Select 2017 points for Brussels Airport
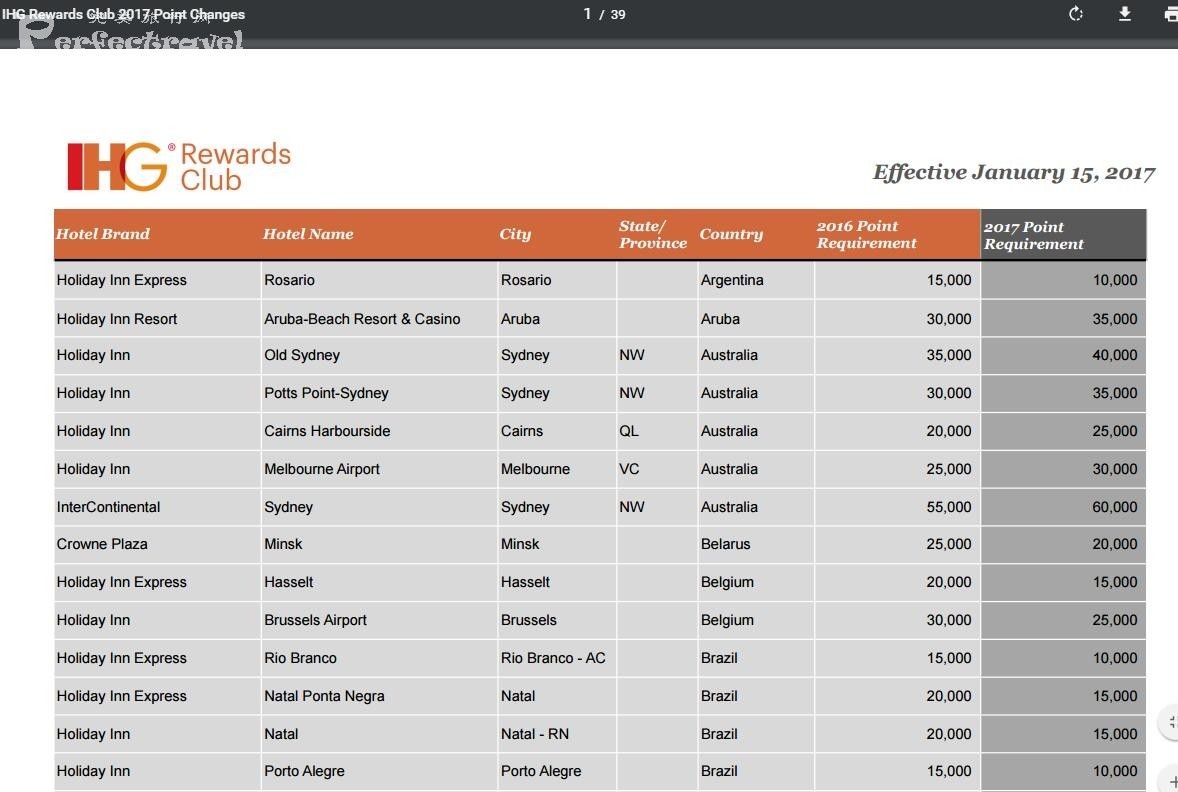This screenshot has width=1178, height=792. point(1115,620)
